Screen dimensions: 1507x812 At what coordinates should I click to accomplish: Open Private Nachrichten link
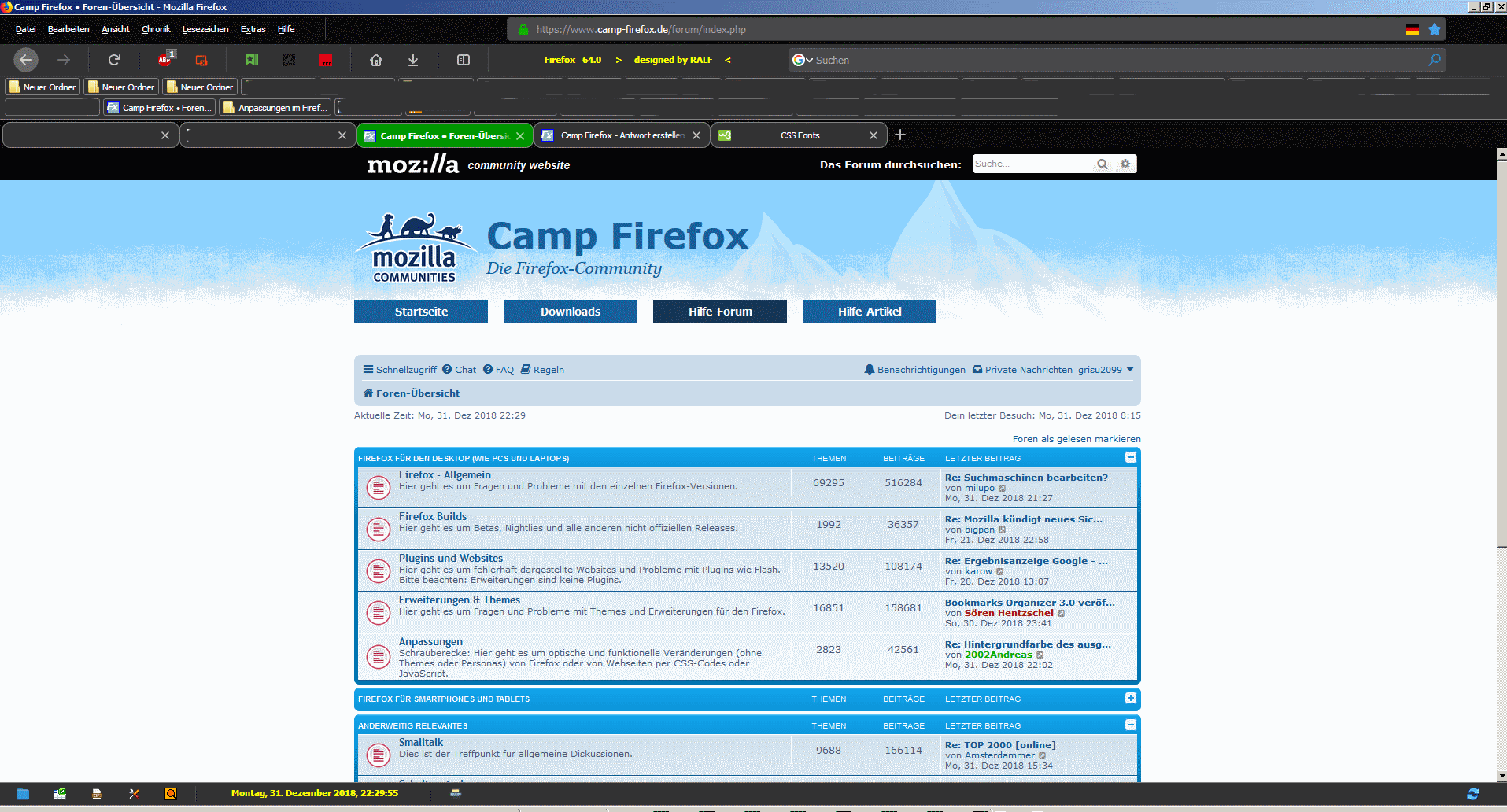1022,370
